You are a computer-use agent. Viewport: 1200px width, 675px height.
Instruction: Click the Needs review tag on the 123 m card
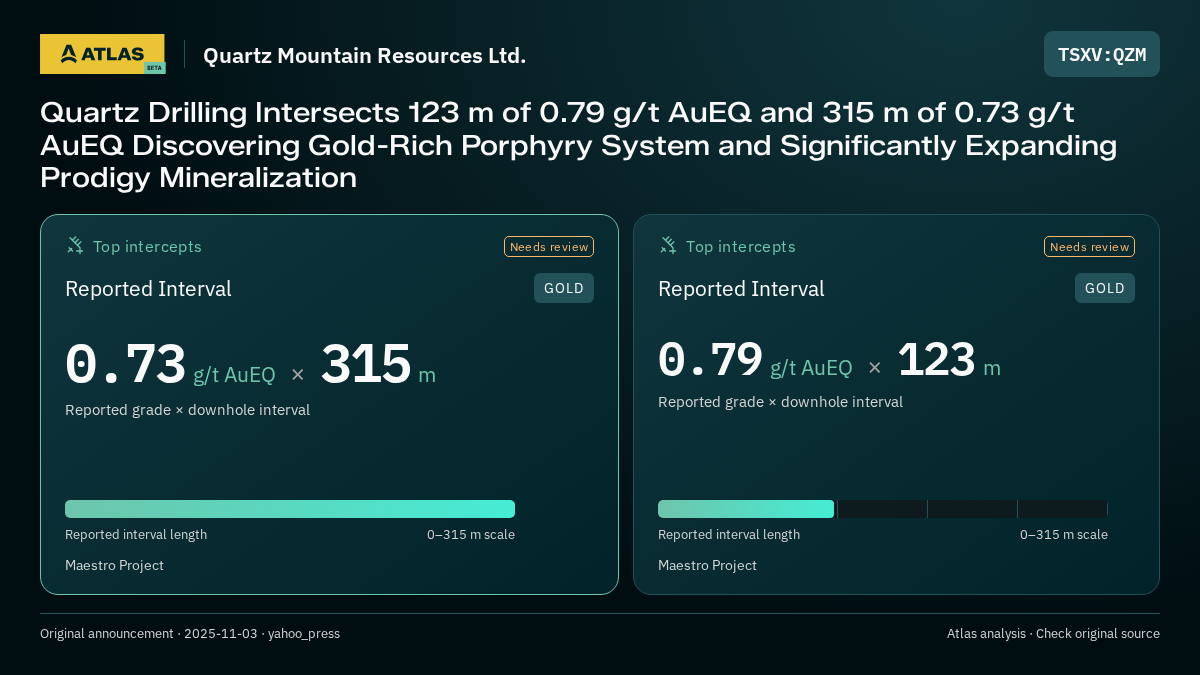pyautogui.click(x=1090, y=247)
